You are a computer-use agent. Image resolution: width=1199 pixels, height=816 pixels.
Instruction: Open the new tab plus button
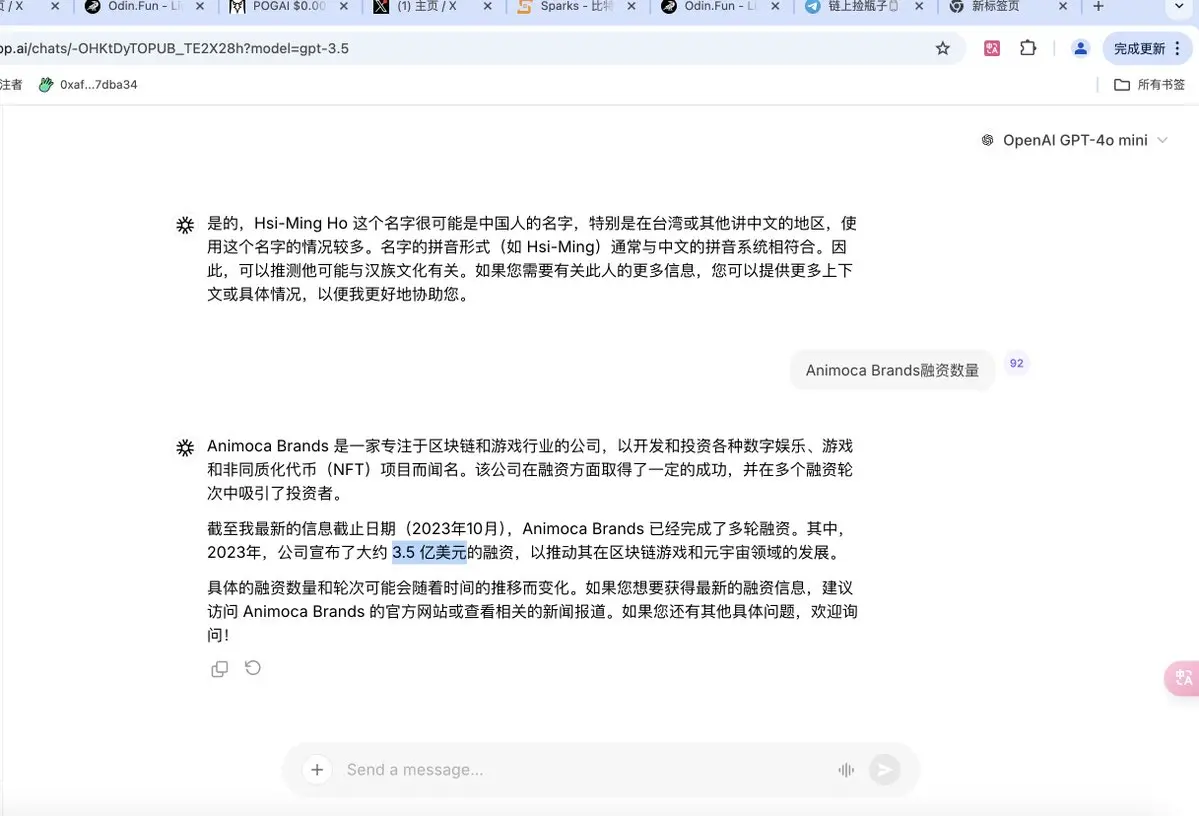[1099, 7]
